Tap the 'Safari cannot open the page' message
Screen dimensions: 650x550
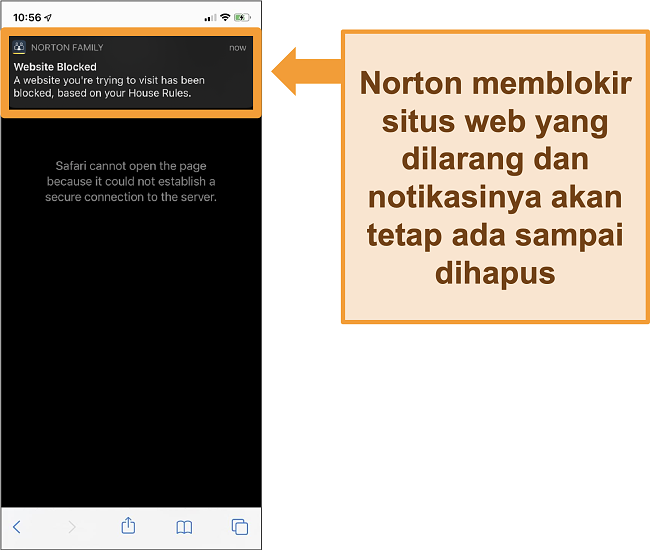click(x=131, y=166)
